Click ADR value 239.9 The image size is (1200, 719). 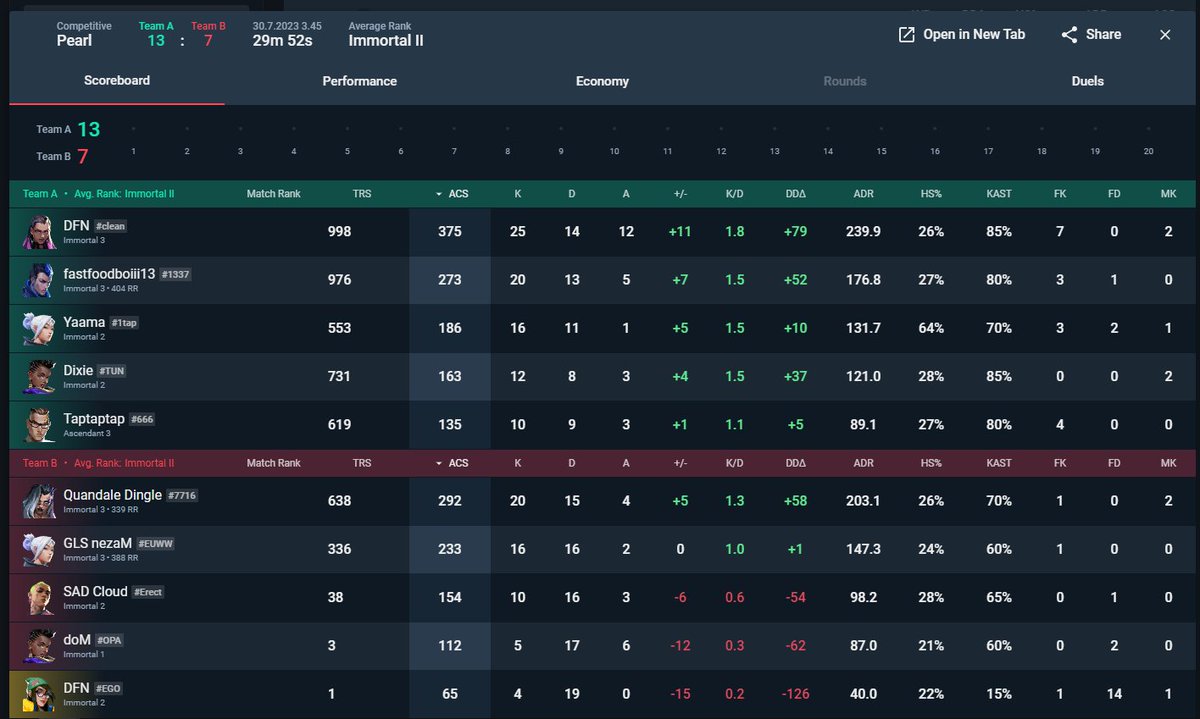click(x=863, y=232)
